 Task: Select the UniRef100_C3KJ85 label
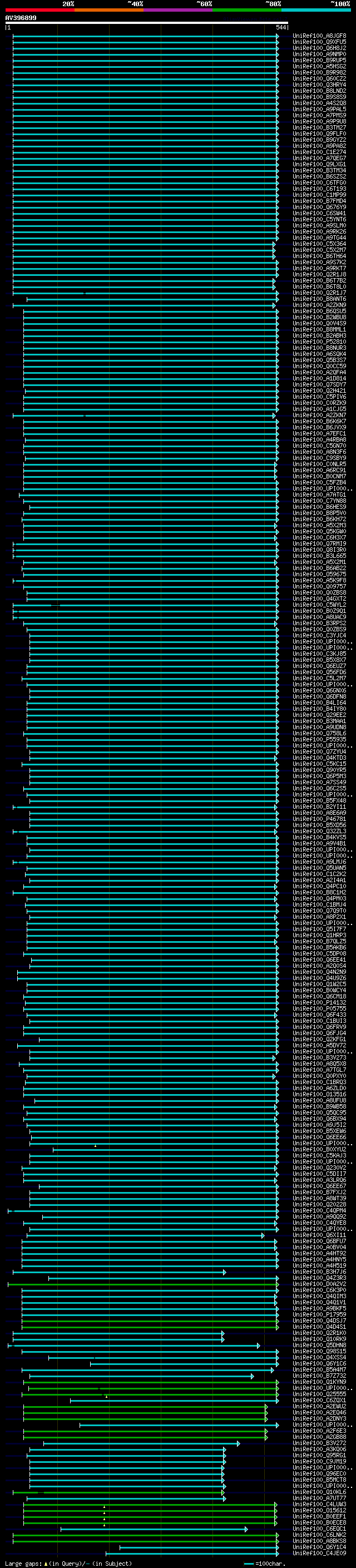pyautogui.click(x=319, y=654)
